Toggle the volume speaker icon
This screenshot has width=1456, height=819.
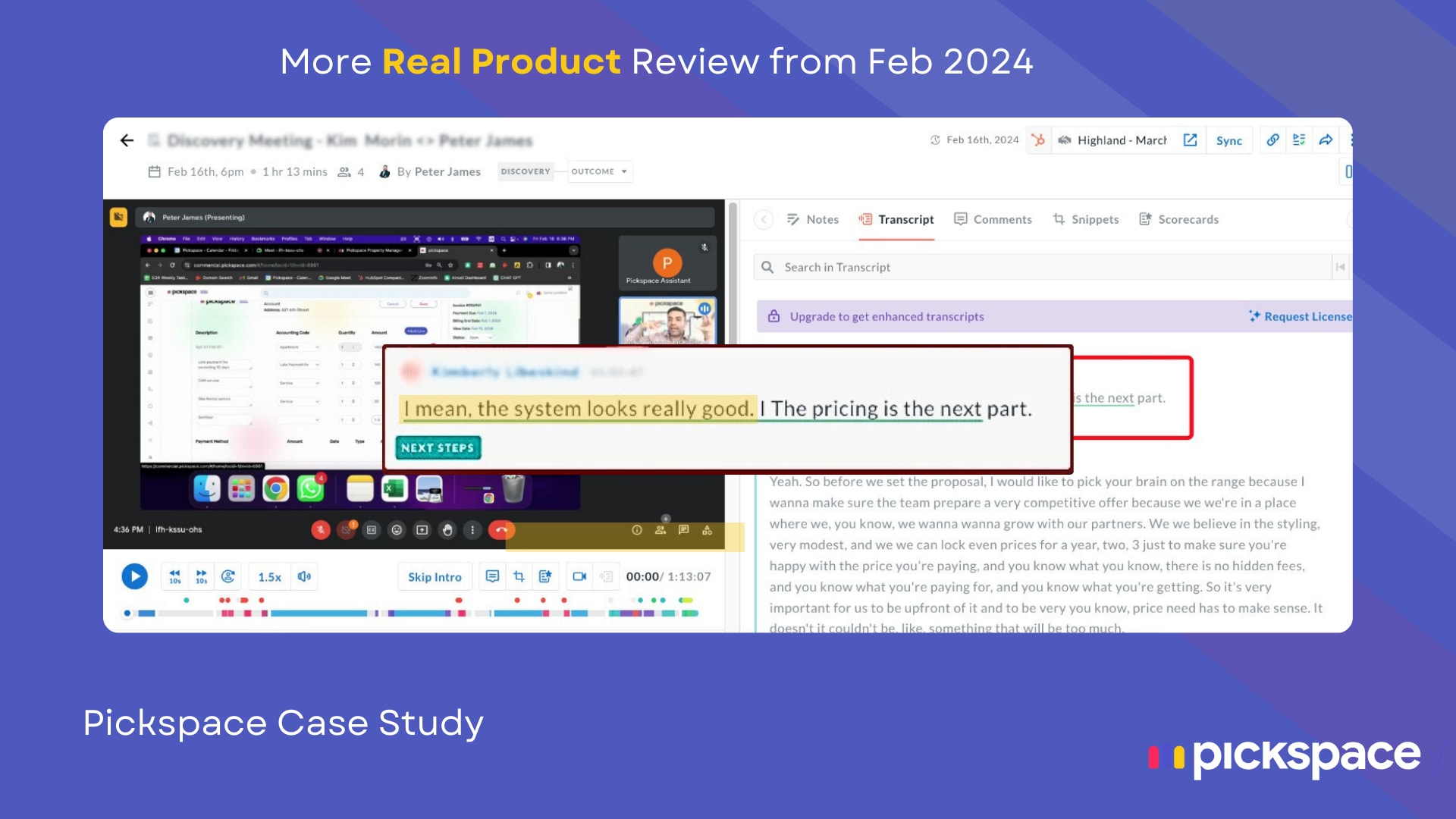(304, 576)
